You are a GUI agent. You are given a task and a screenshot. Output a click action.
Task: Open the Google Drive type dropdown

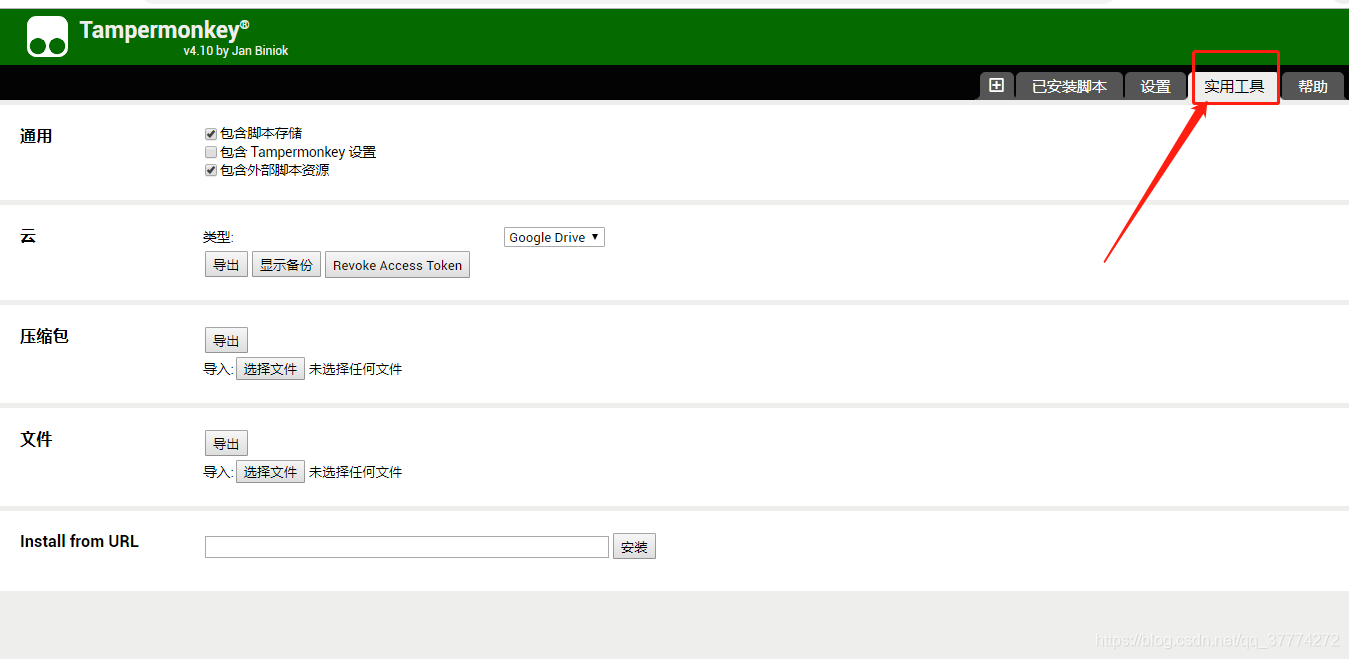coord(554,237)
